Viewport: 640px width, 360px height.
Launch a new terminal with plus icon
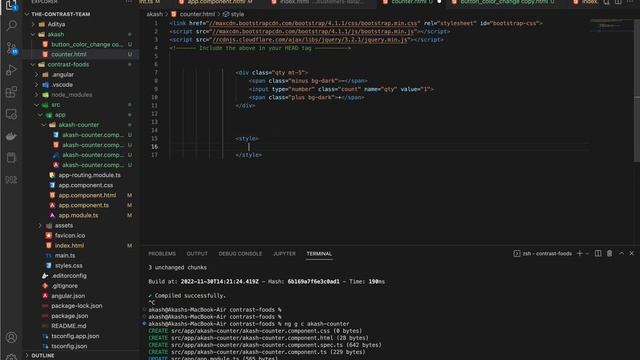point(580,253)
